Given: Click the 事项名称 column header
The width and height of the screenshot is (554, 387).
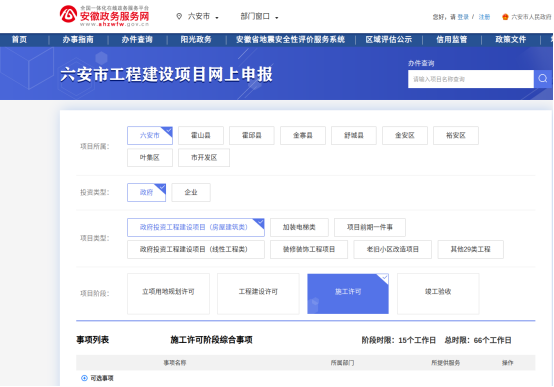Looking at the screenshot, I should coord(175,363).
